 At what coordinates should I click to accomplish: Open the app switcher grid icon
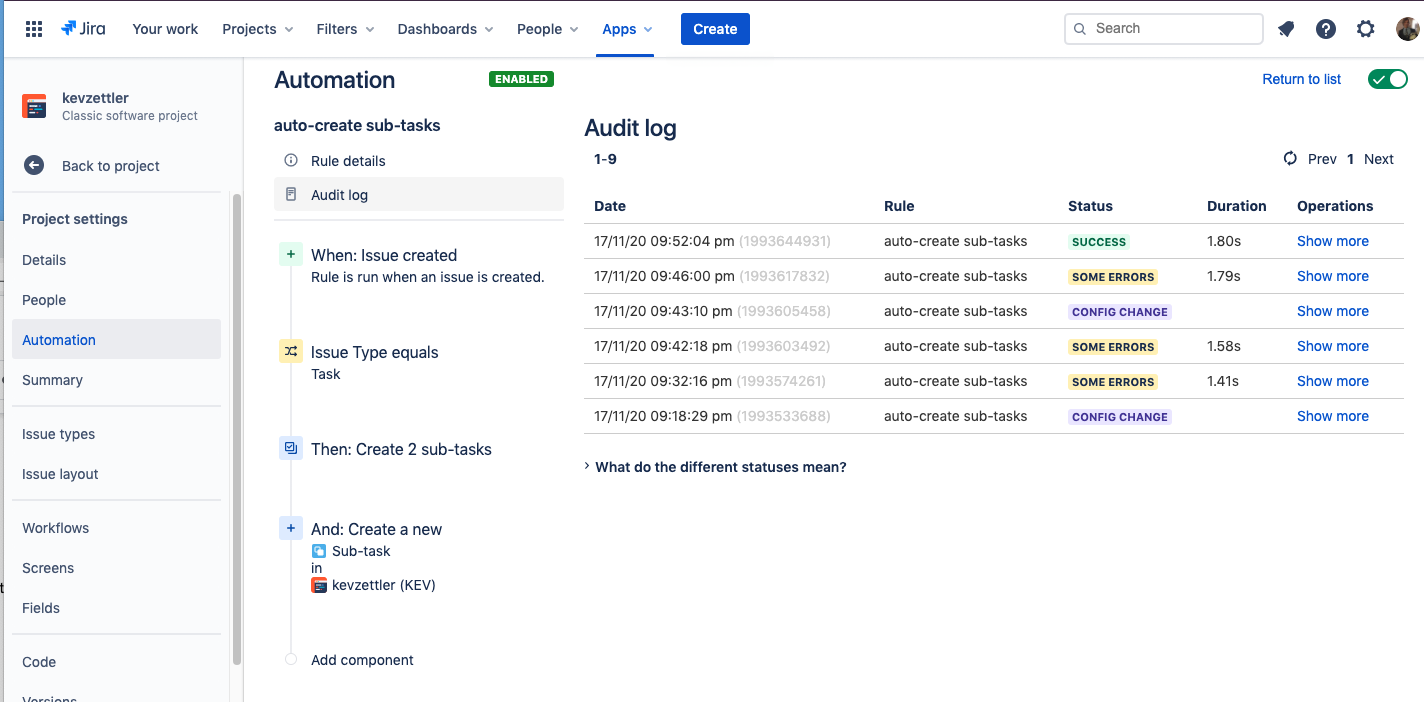33,28
